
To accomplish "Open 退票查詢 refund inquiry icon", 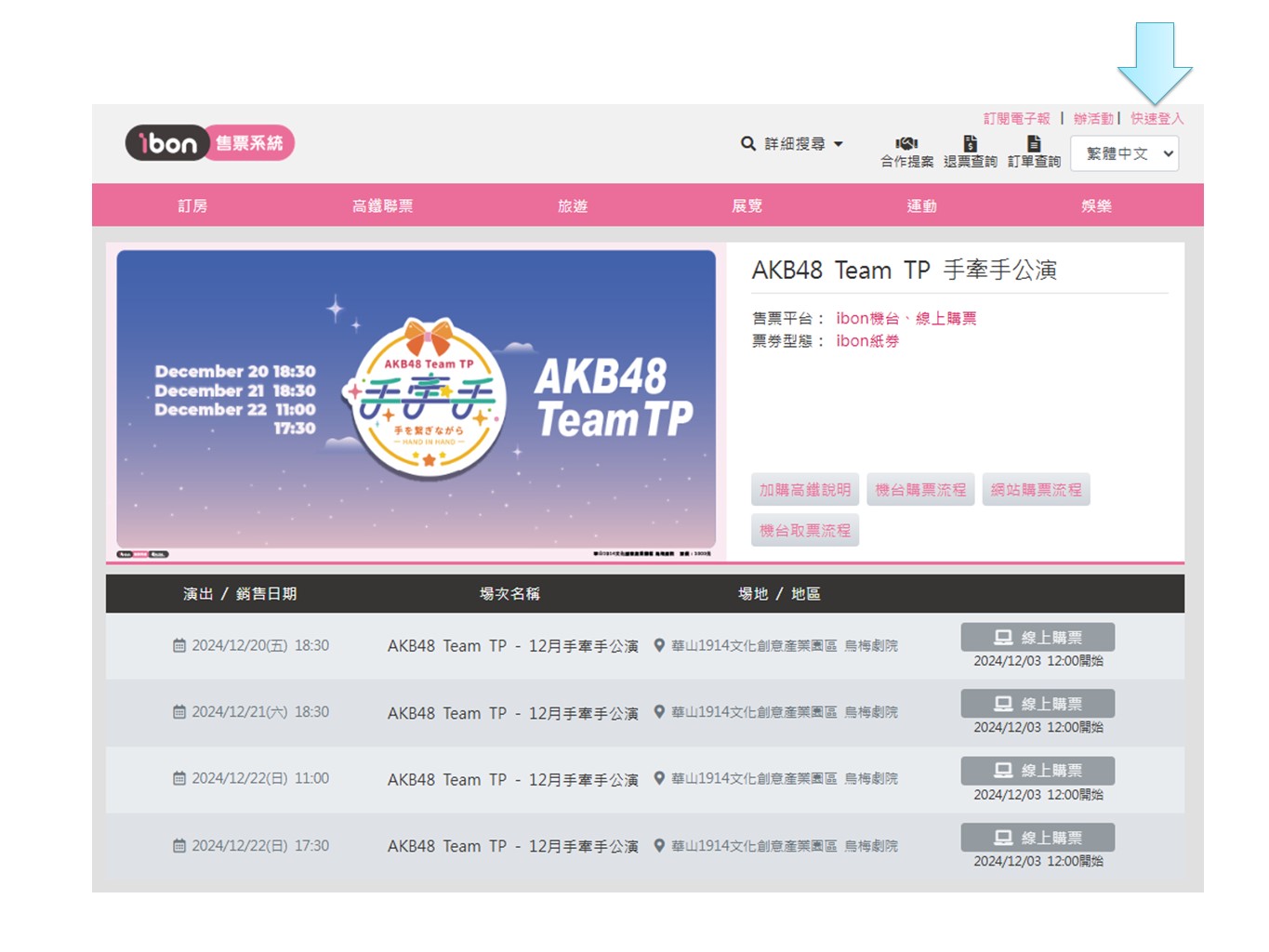I will [x=970, y=144].
